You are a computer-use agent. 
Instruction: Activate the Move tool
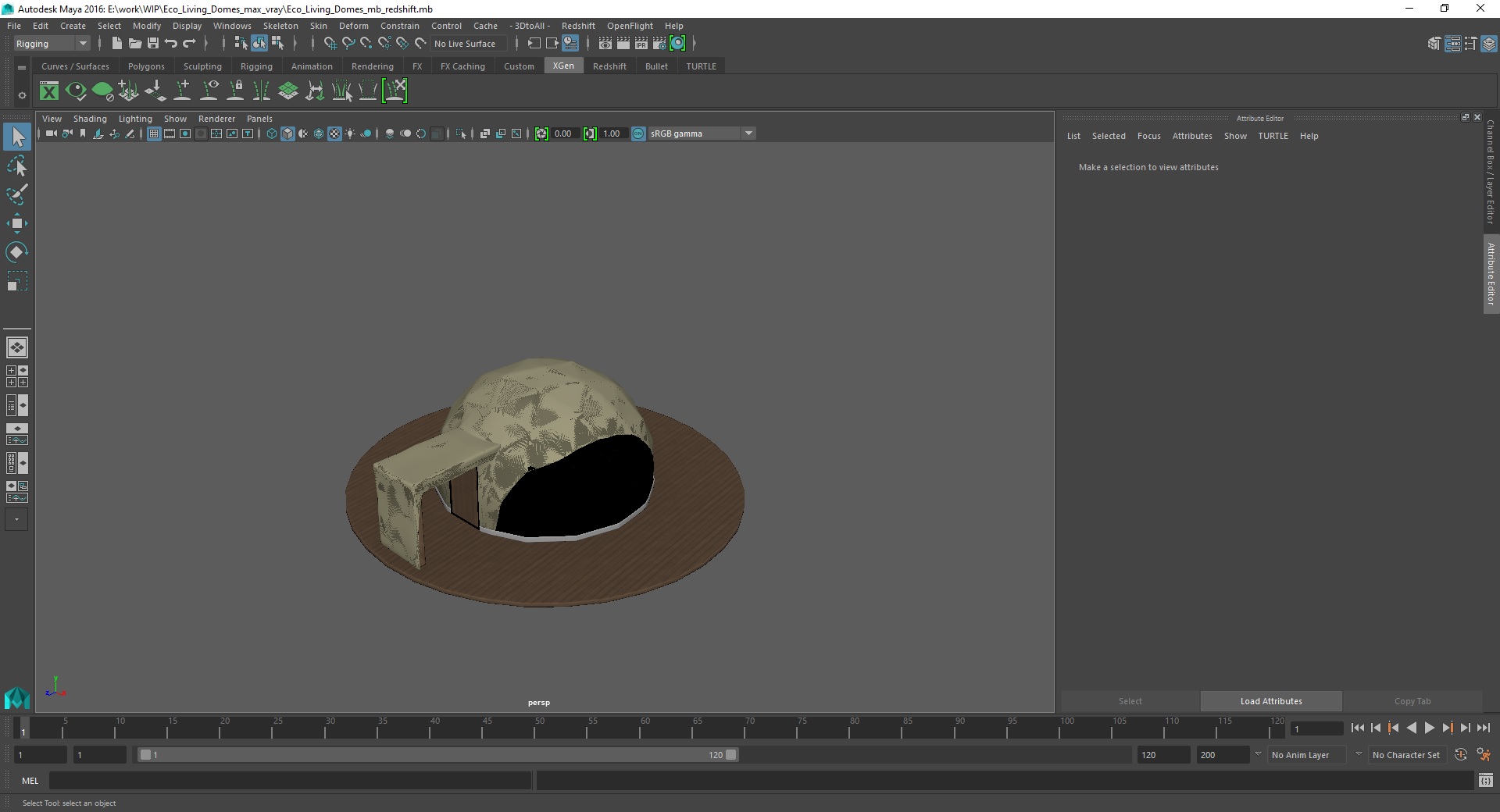pyautogui.click(x=16, y=223)
